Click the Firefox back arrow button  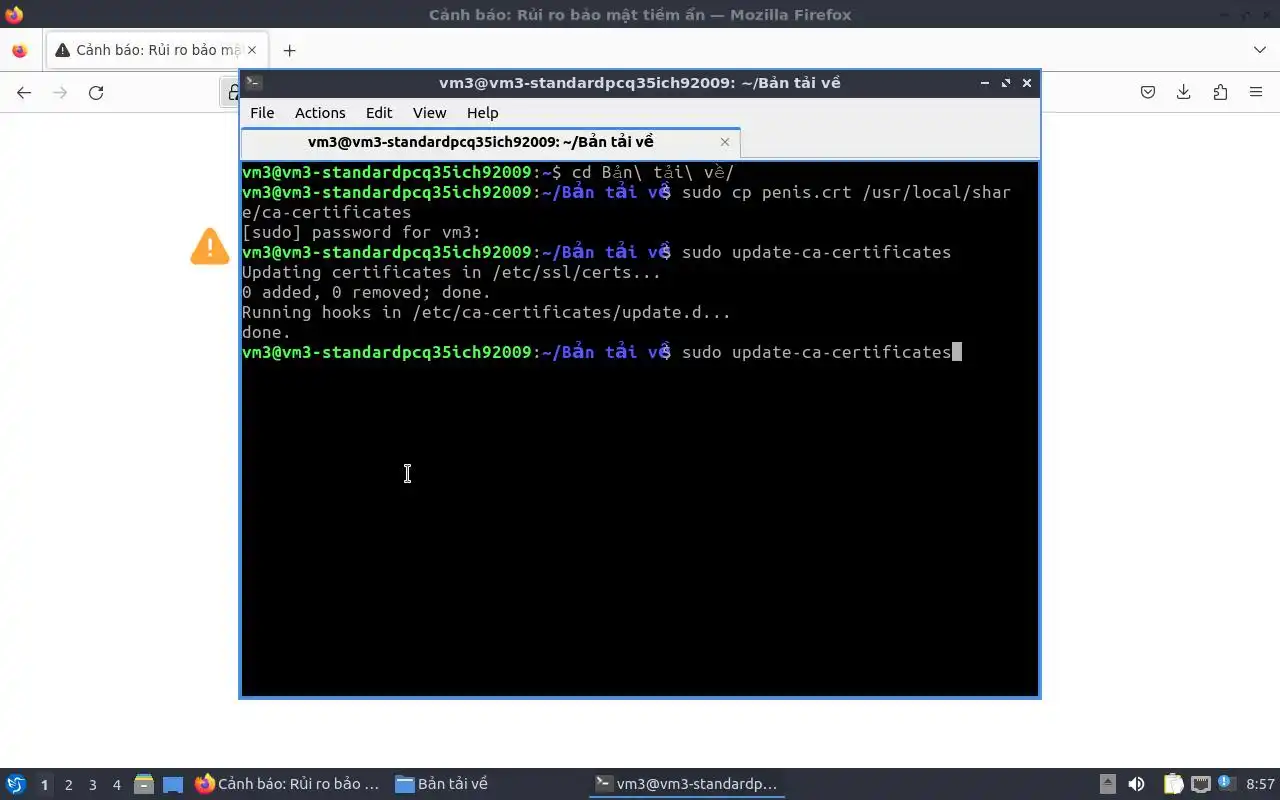[x=24, y=92]
